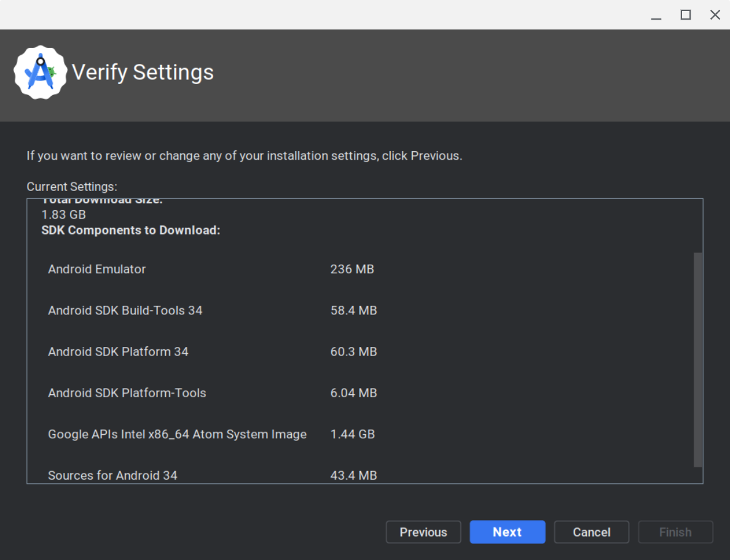This screenshot has width=730, height=560.
Task: Click the 60.3 MB size value
Action: (353, 351)
